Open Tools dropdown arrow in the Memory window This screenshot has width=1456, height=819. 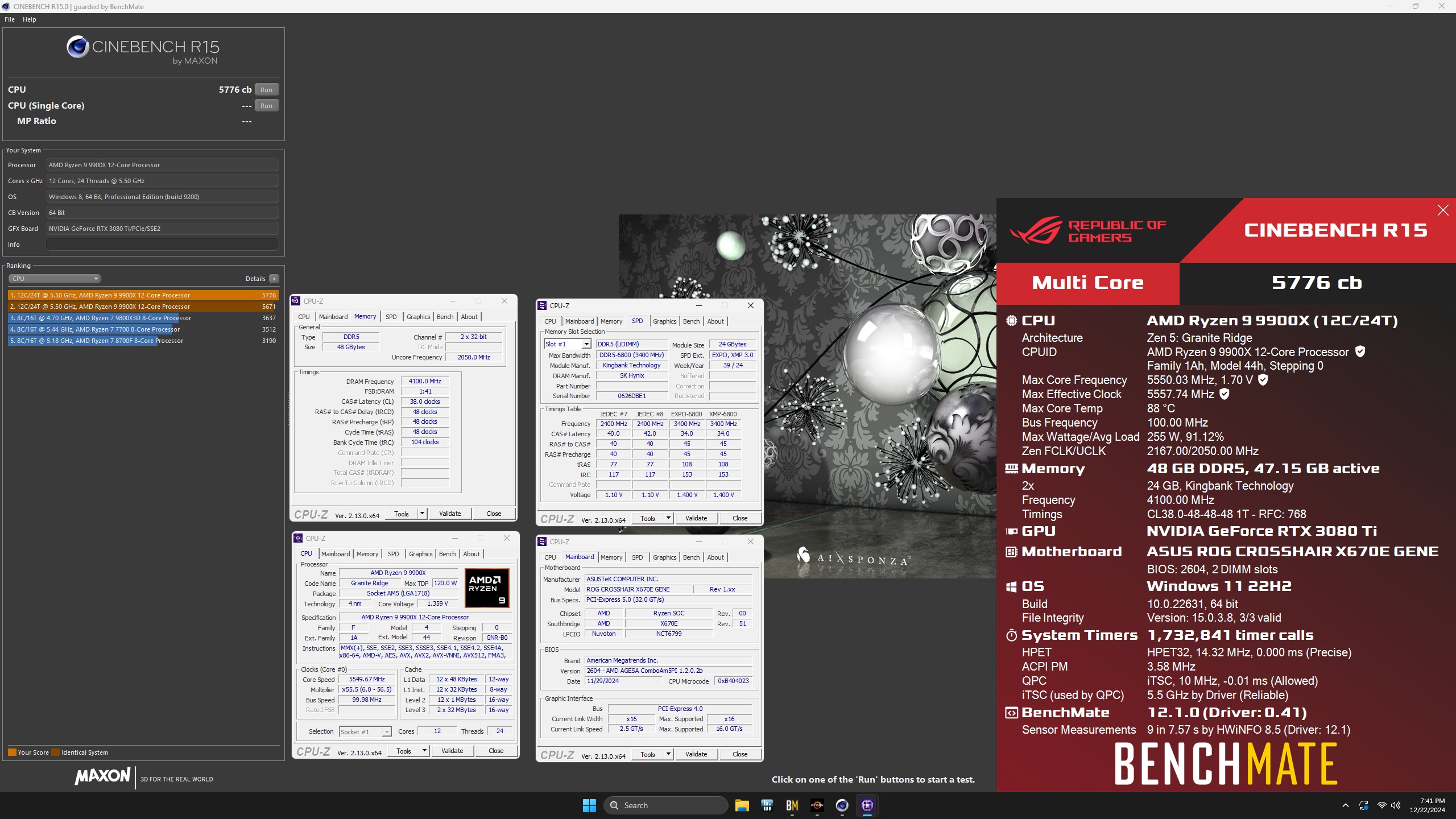pos(422,514)
